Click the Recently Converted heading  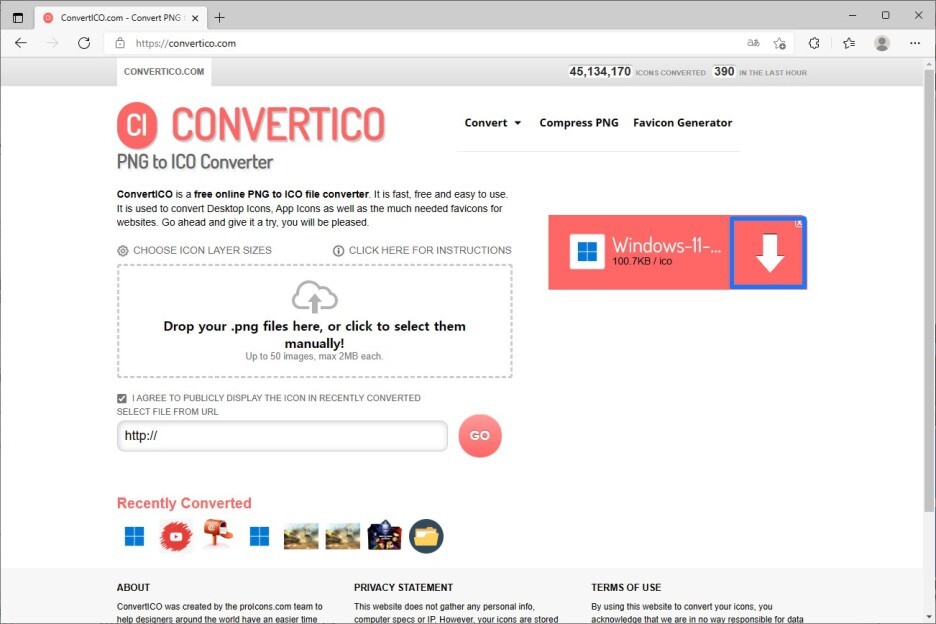pyautogui.click(x=184, y=503)
